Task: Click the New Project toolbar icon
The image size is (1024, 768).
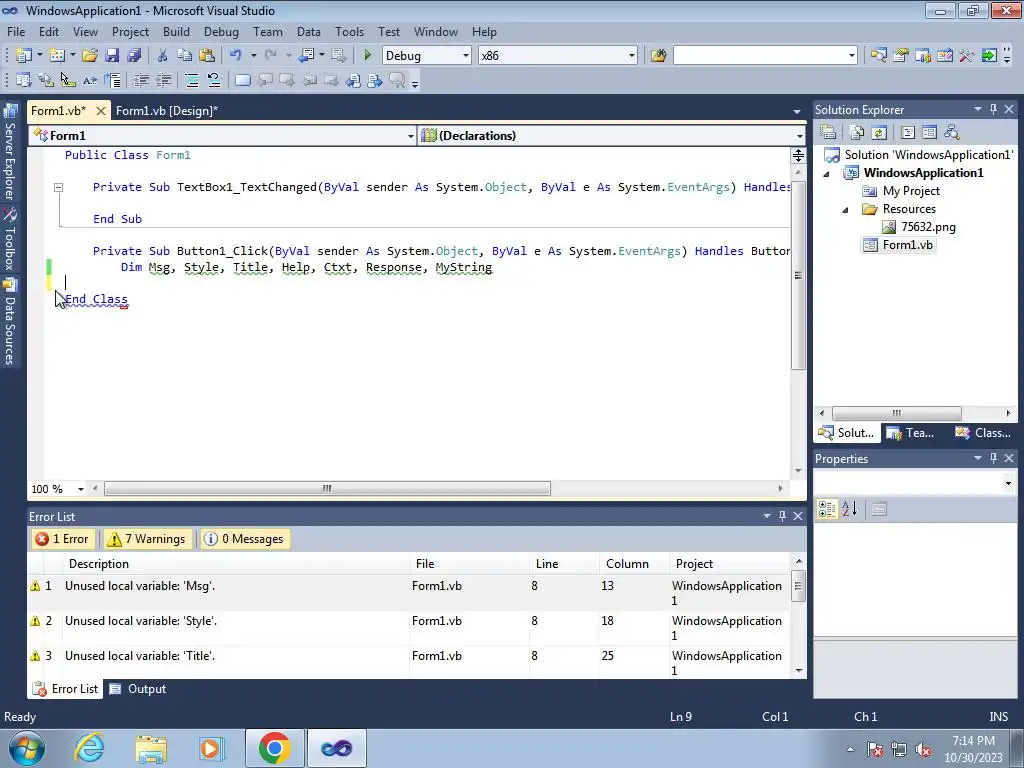Action: [24, 56]
